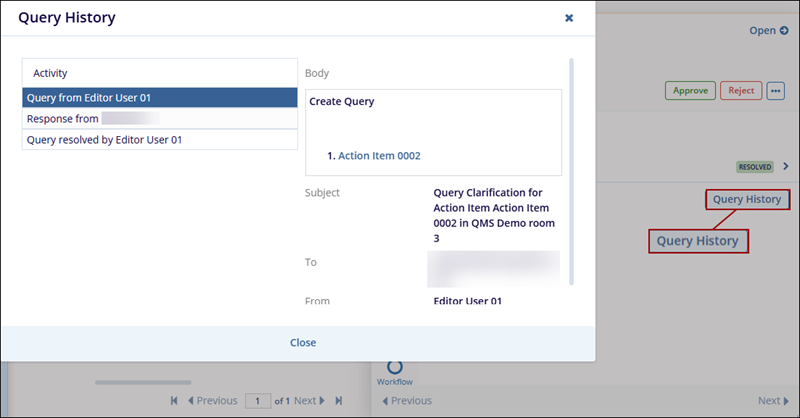Click the Query History link under the RESOLVED badge
This screenshot has height=418, width=800.
pyautogui.click(x=747, y=199)
